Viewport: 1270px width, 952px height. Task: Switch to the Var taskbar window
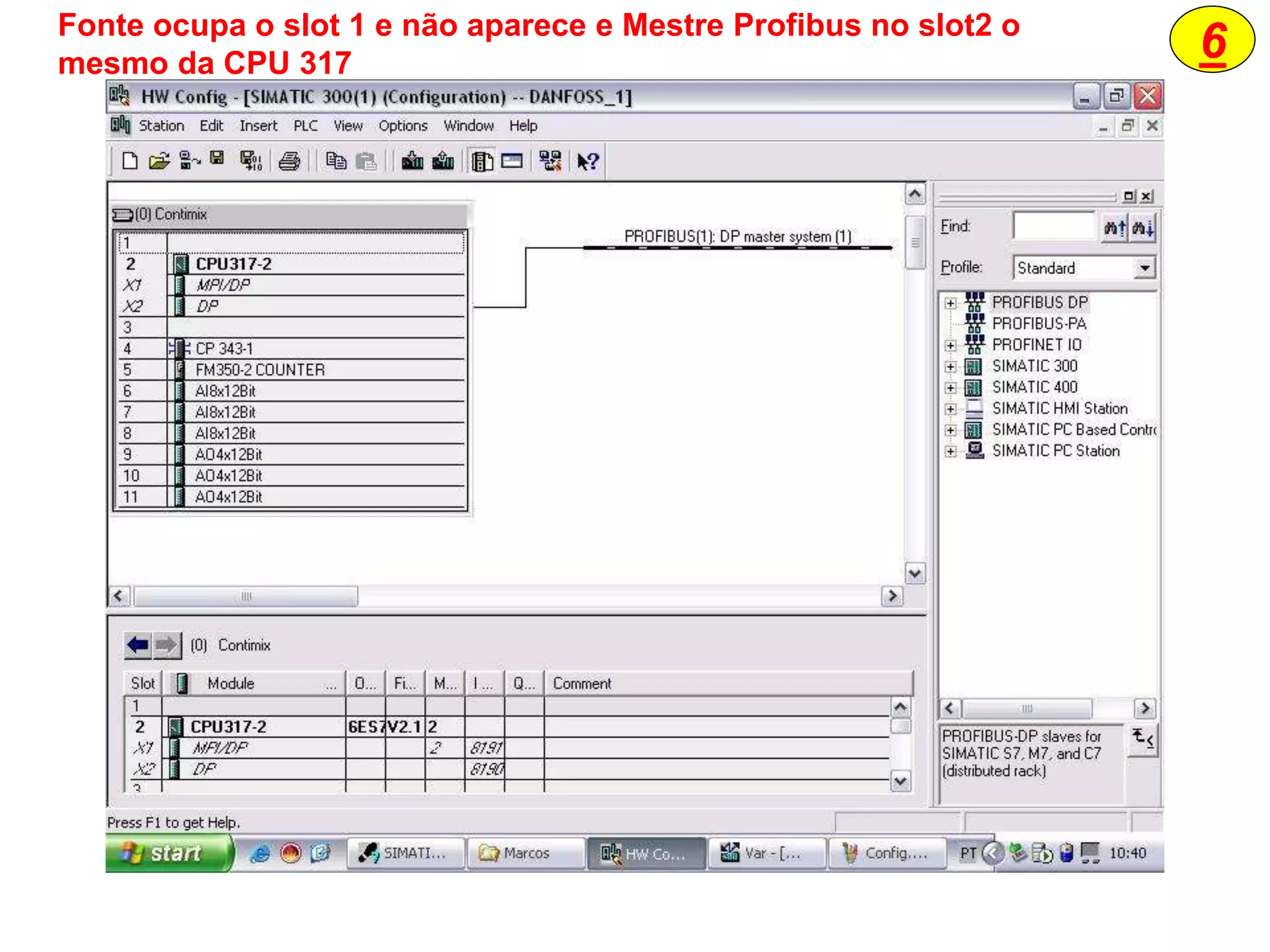pyautogui.click(x=767, y=853)
